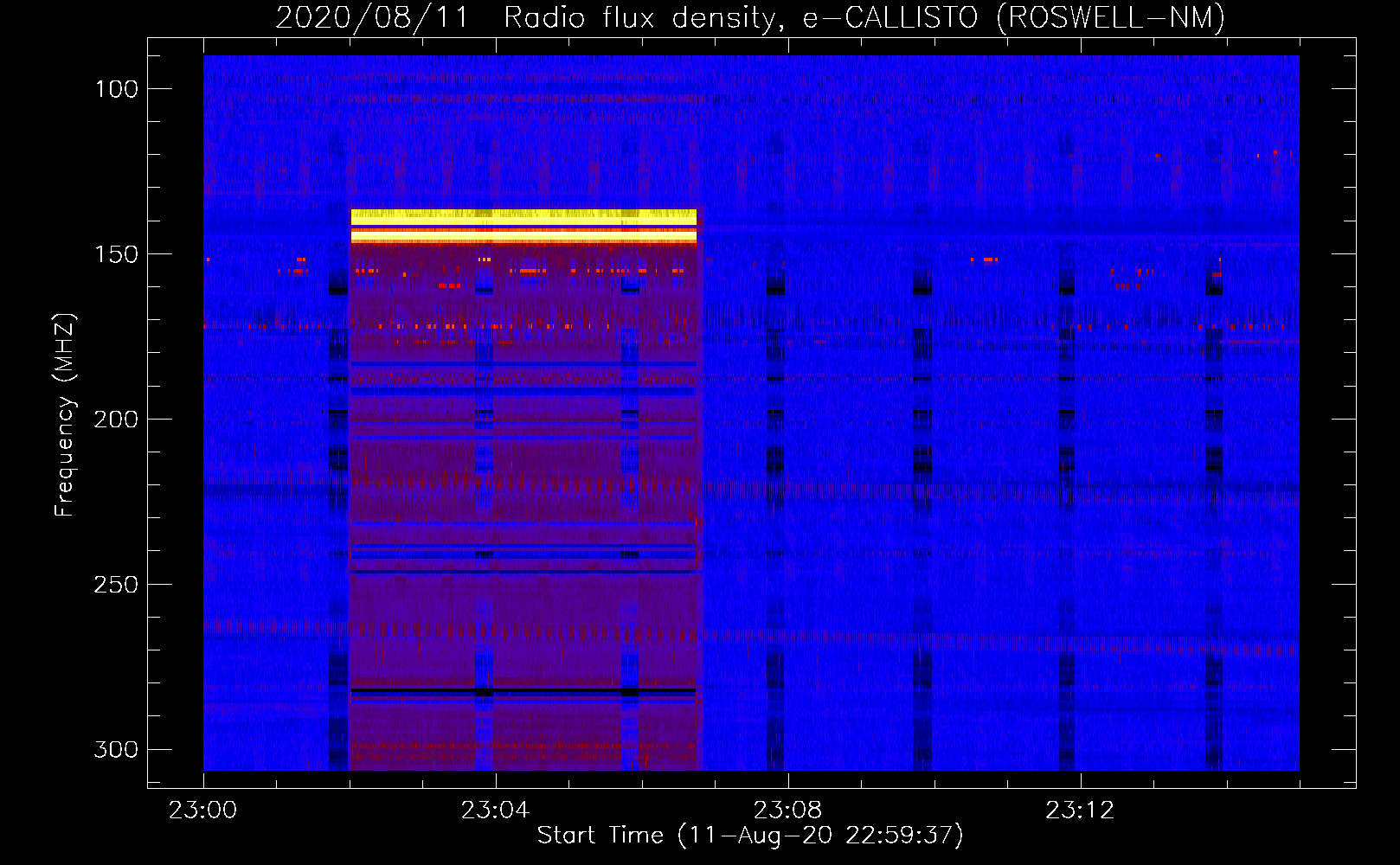This screenshot has width=1400, height=865.
Task: Click the '23:00' time tick label
Action: click(202, 811)
